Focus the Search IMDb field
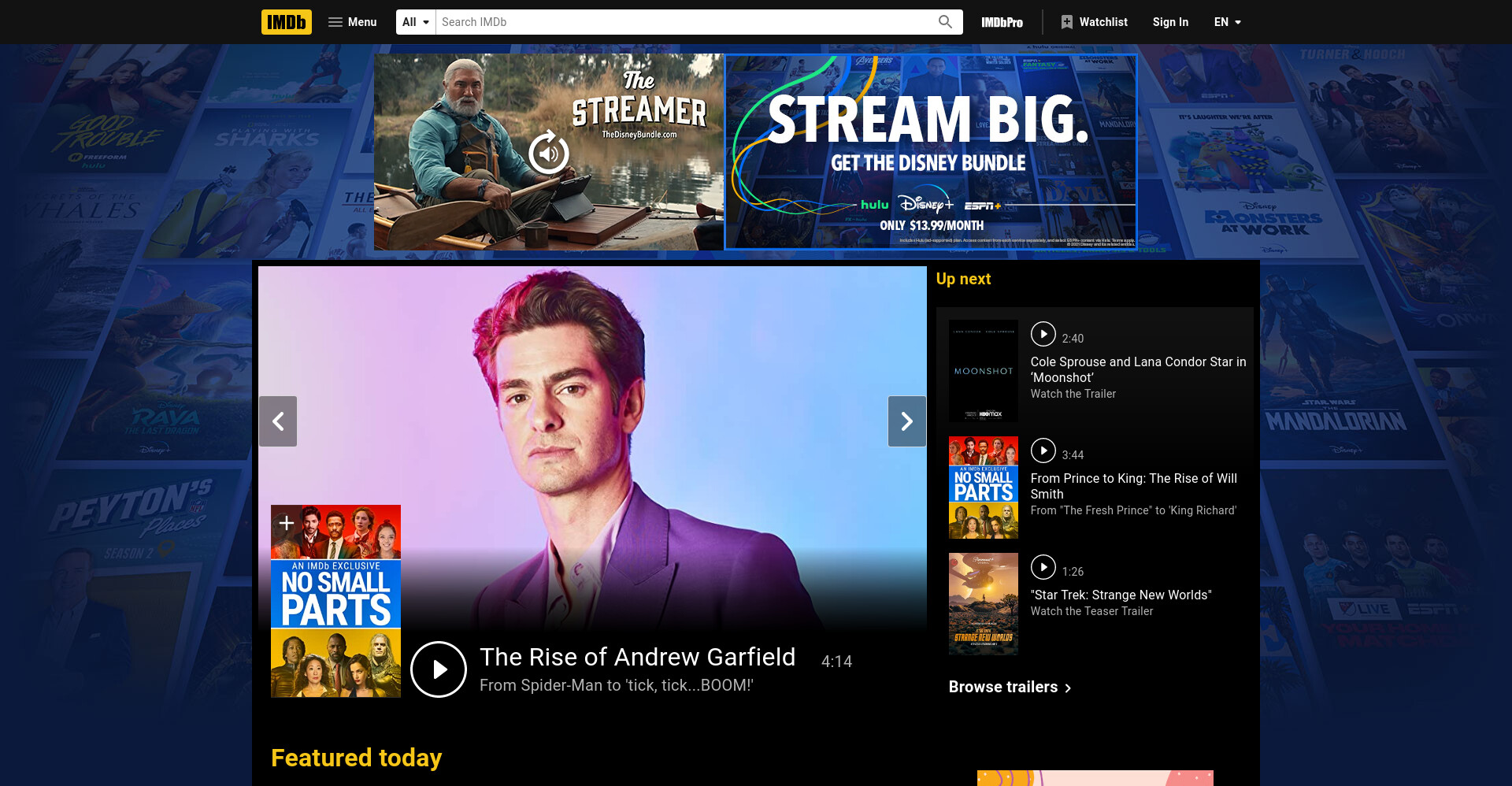1512x786 pixels. tap(683, 22)
